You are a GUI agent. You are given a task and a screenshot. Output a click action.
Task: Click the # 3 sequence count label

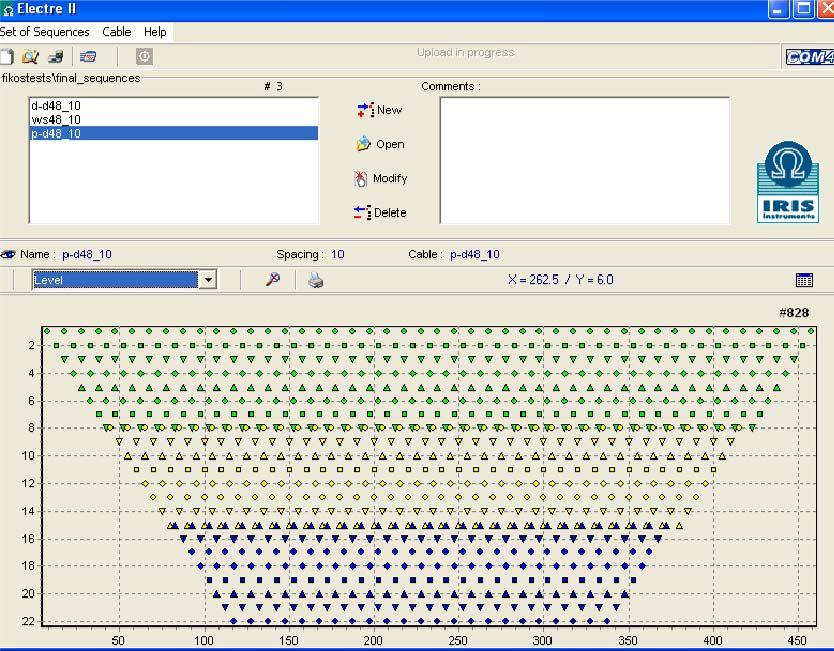click(273, 86)
